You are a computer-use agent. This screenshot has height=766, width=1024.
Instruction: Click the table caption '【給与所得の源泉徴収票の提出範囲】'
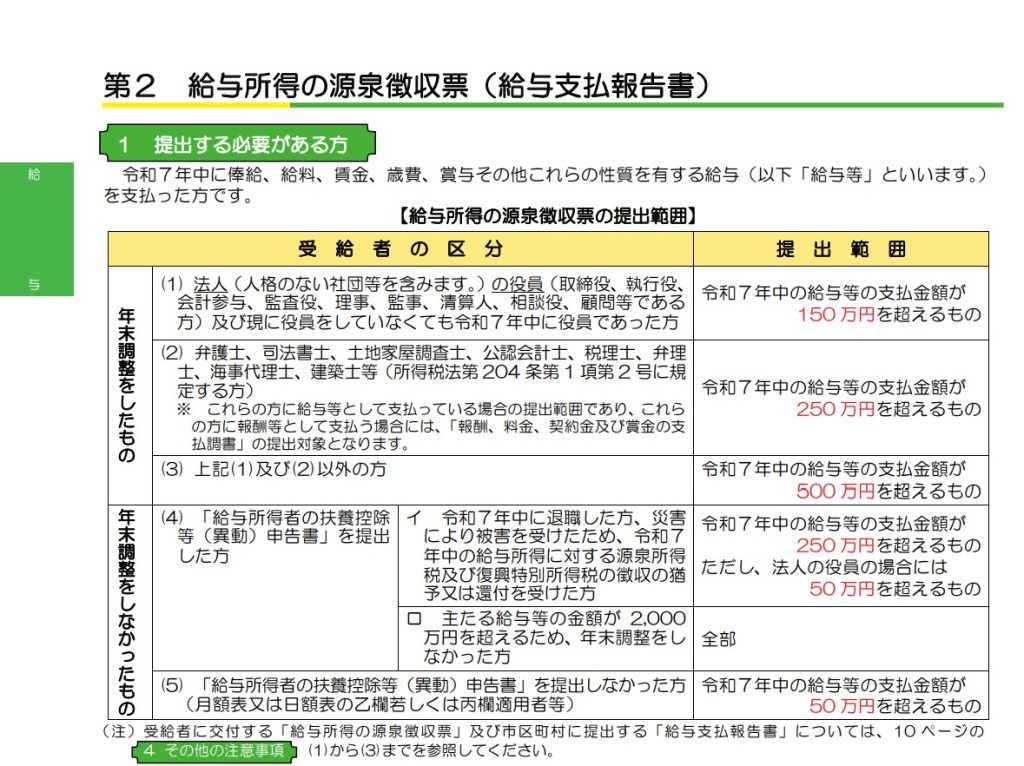tap(547, 215)
